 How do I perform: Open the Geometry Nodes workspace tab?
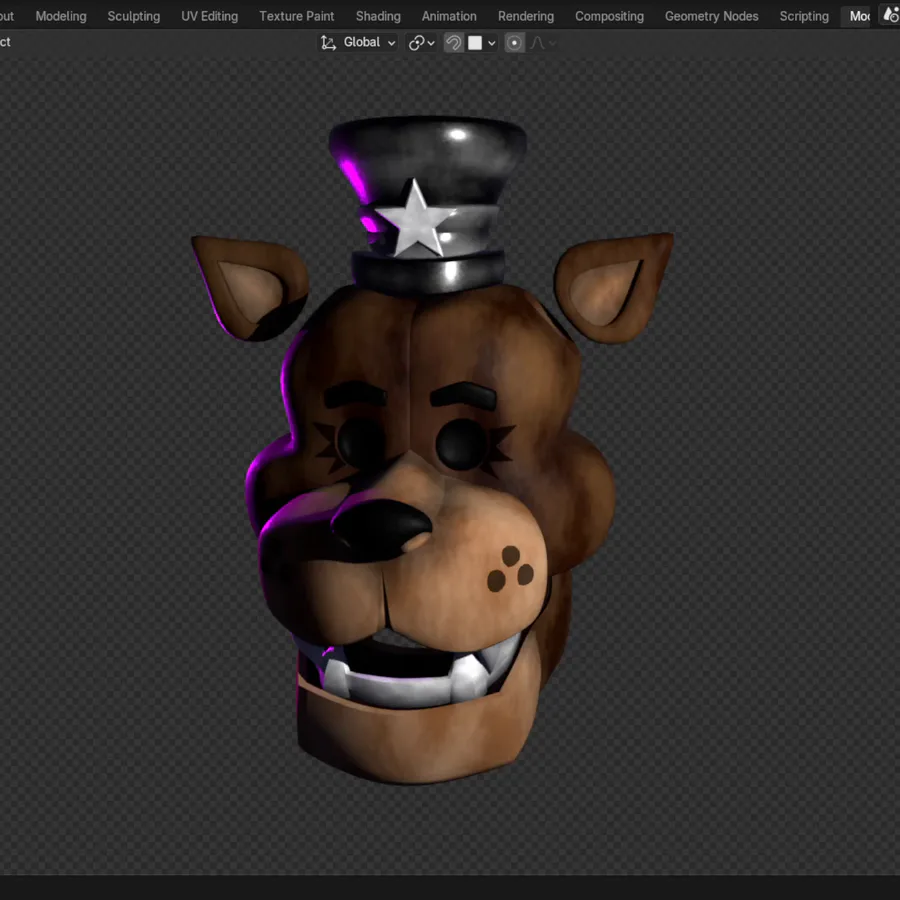711,16
